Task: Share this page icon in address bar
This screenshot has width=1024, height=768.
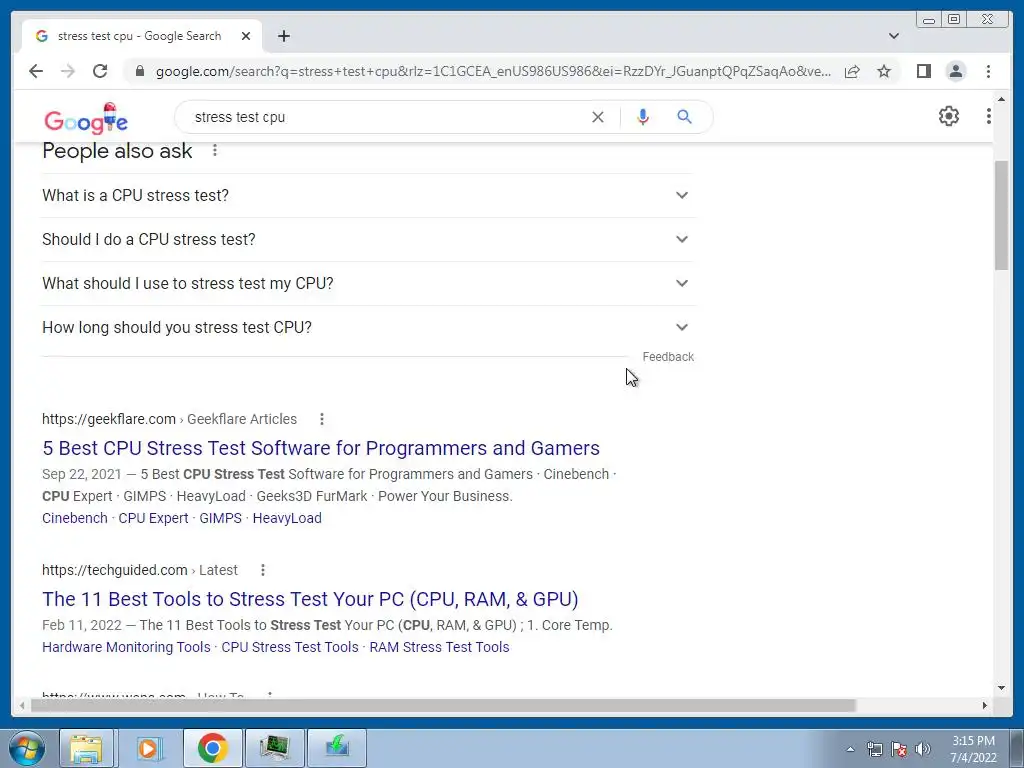Action: click(852, 71)
